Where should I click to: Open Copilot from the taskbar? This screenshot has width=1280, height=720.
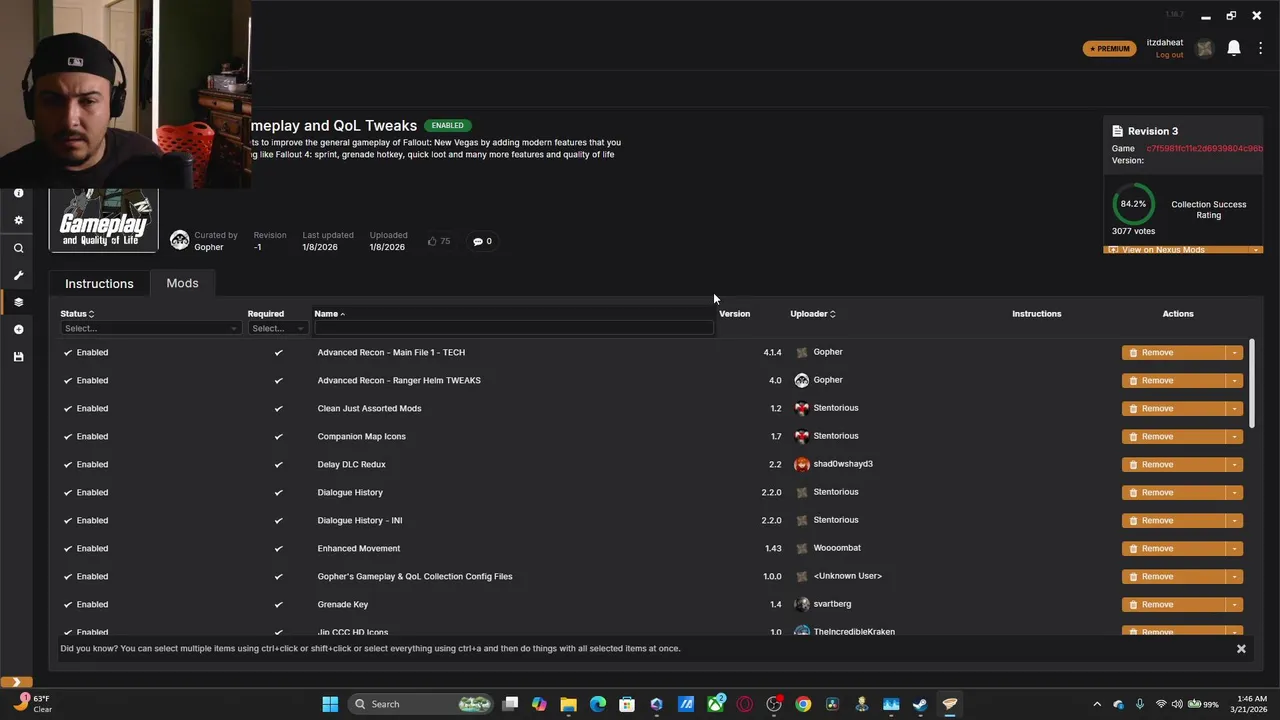tap(539, 704)
